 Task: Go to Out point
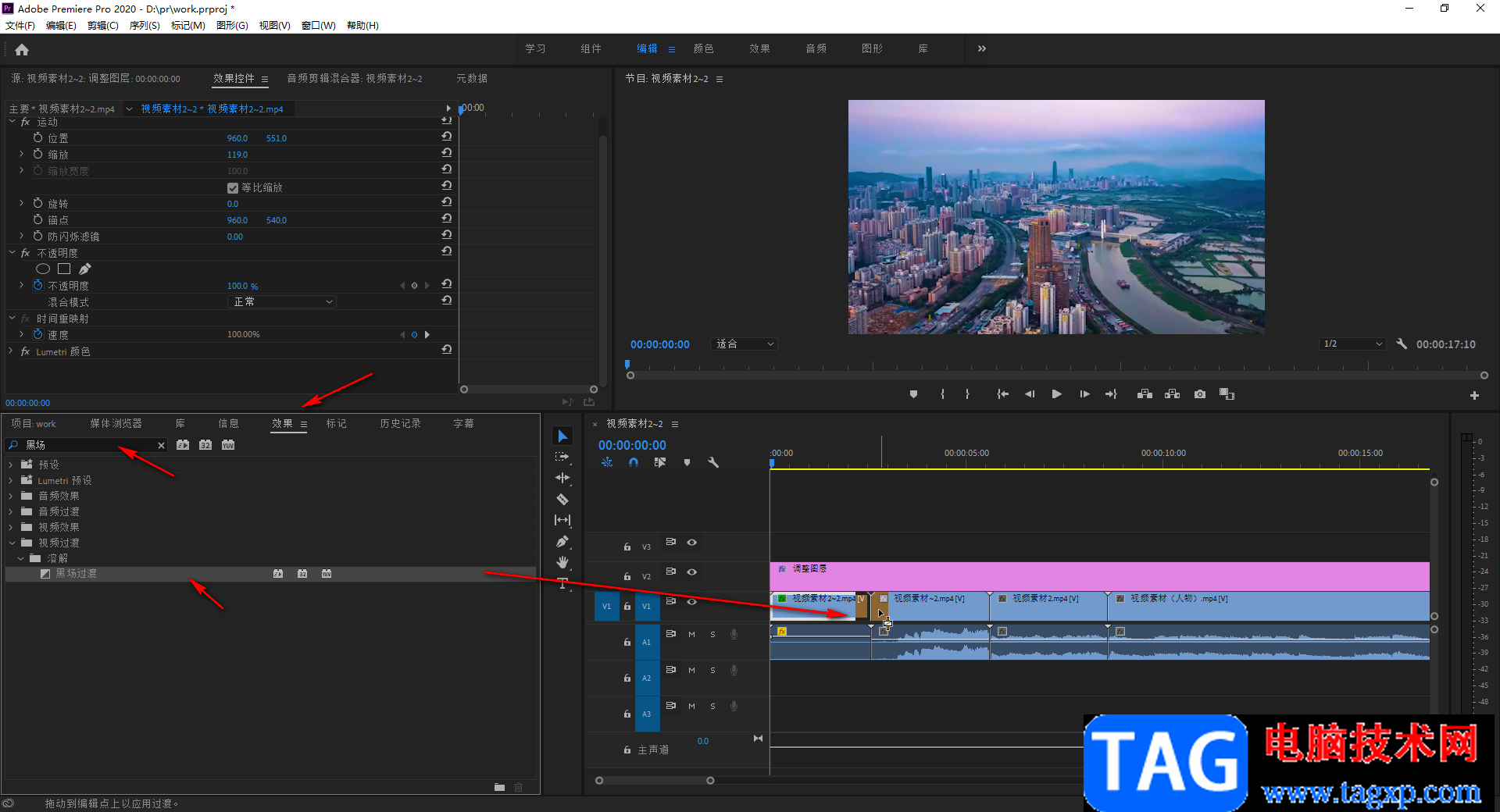point(1111,394)
